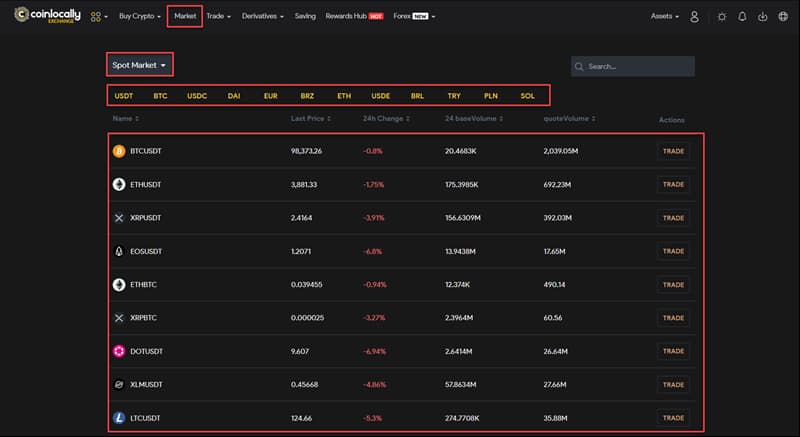Click the XRP icon of XRPUSDT
Viewport: 800px width, 437px height.
click(x=119, y=218)
